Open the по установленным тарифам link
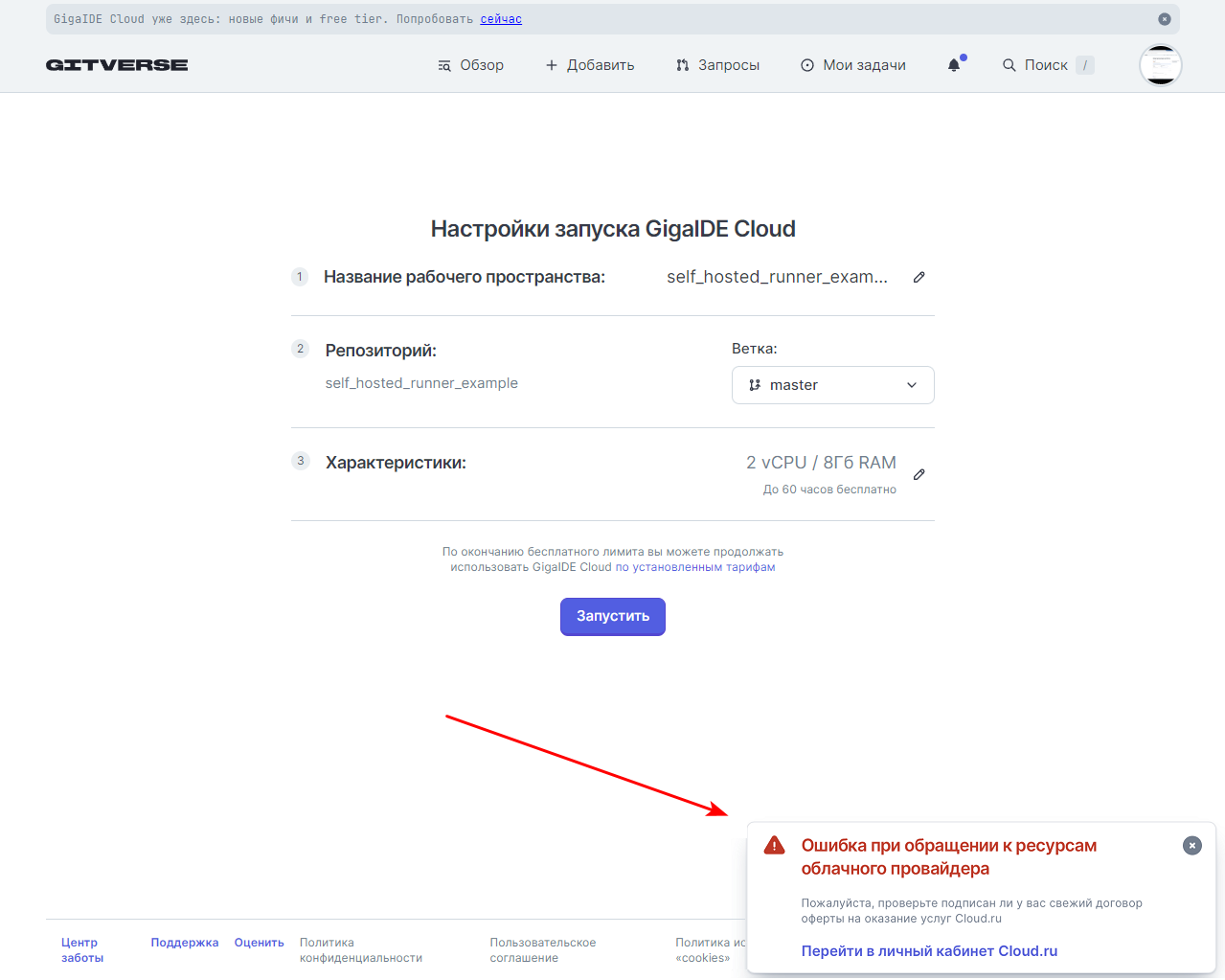The height and width of the screenshot is (980, 1225). (x=695, y=567)
